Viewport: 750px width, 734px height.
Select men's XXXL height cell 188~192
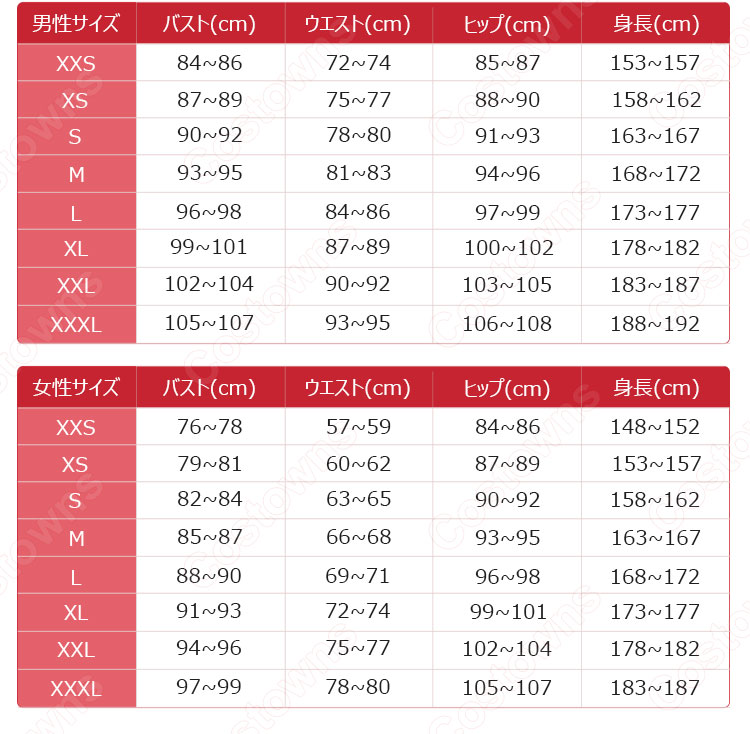[655, 323]
